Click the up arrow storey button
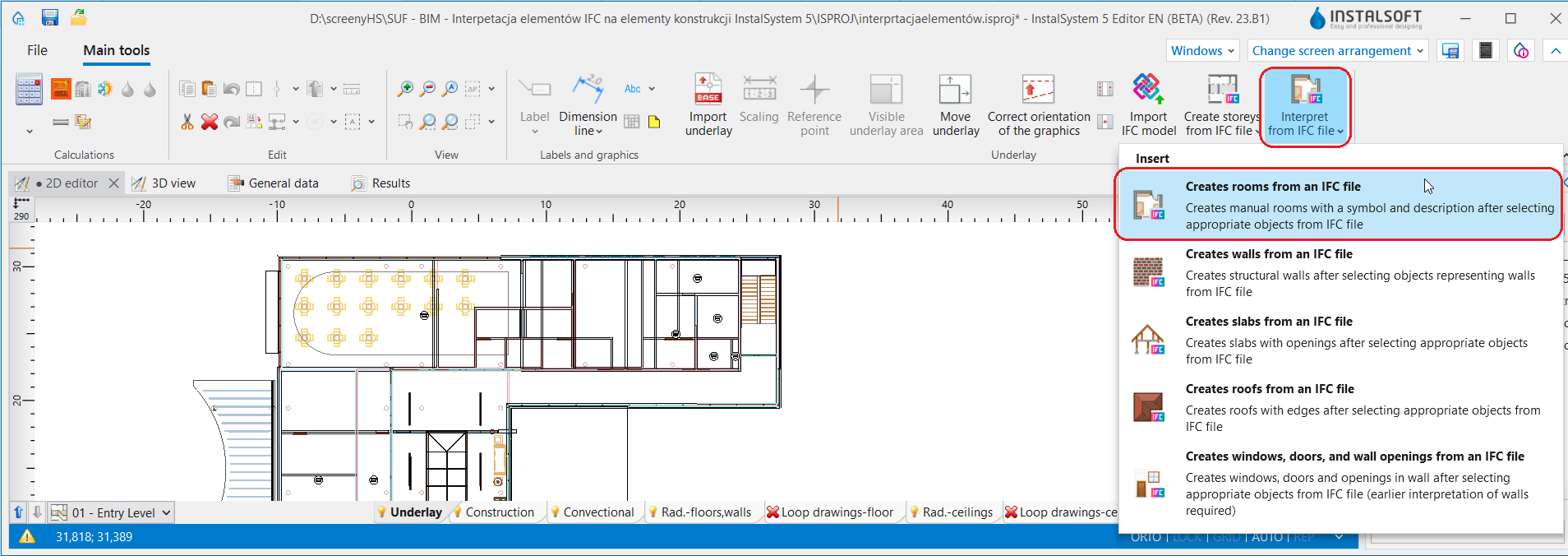Screen dimensions: 1568x556 click(x=18, y=512)
